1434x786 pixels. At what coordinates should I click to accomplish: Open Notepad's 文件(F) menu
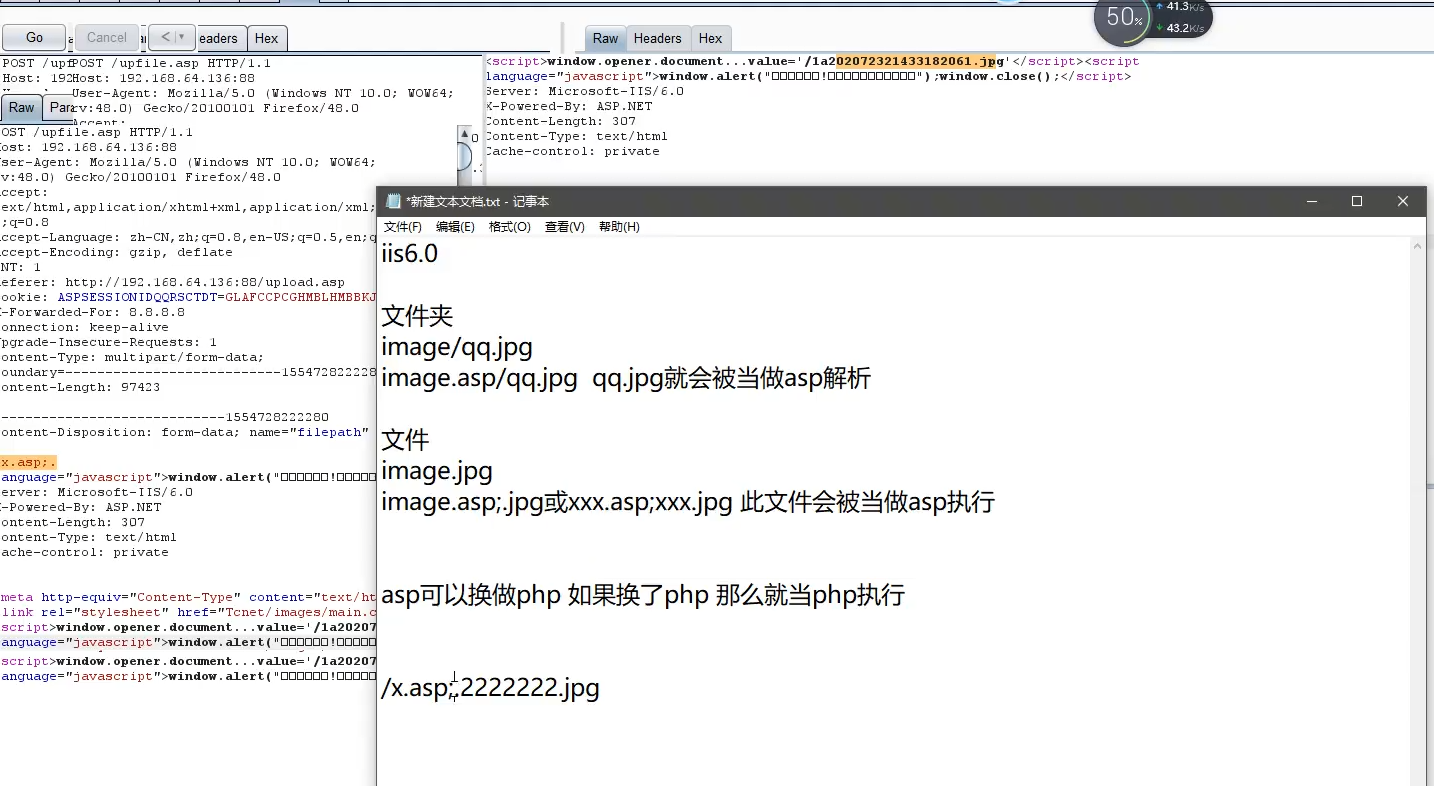tap(403, 227)
